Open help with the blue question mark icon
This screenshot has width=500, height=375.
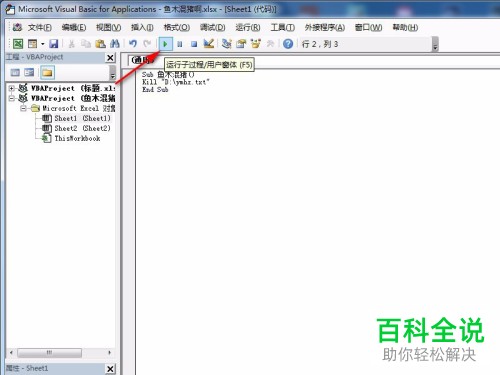[288, 44]
